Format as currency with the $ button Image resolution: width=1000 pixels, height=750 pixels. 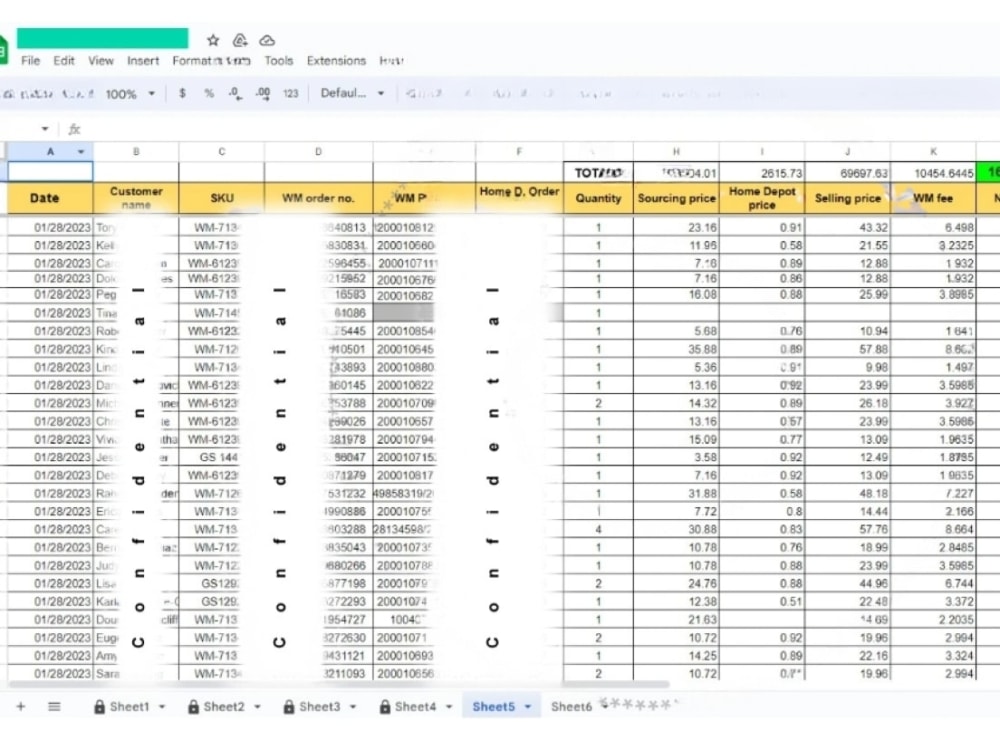click(182, 93)
